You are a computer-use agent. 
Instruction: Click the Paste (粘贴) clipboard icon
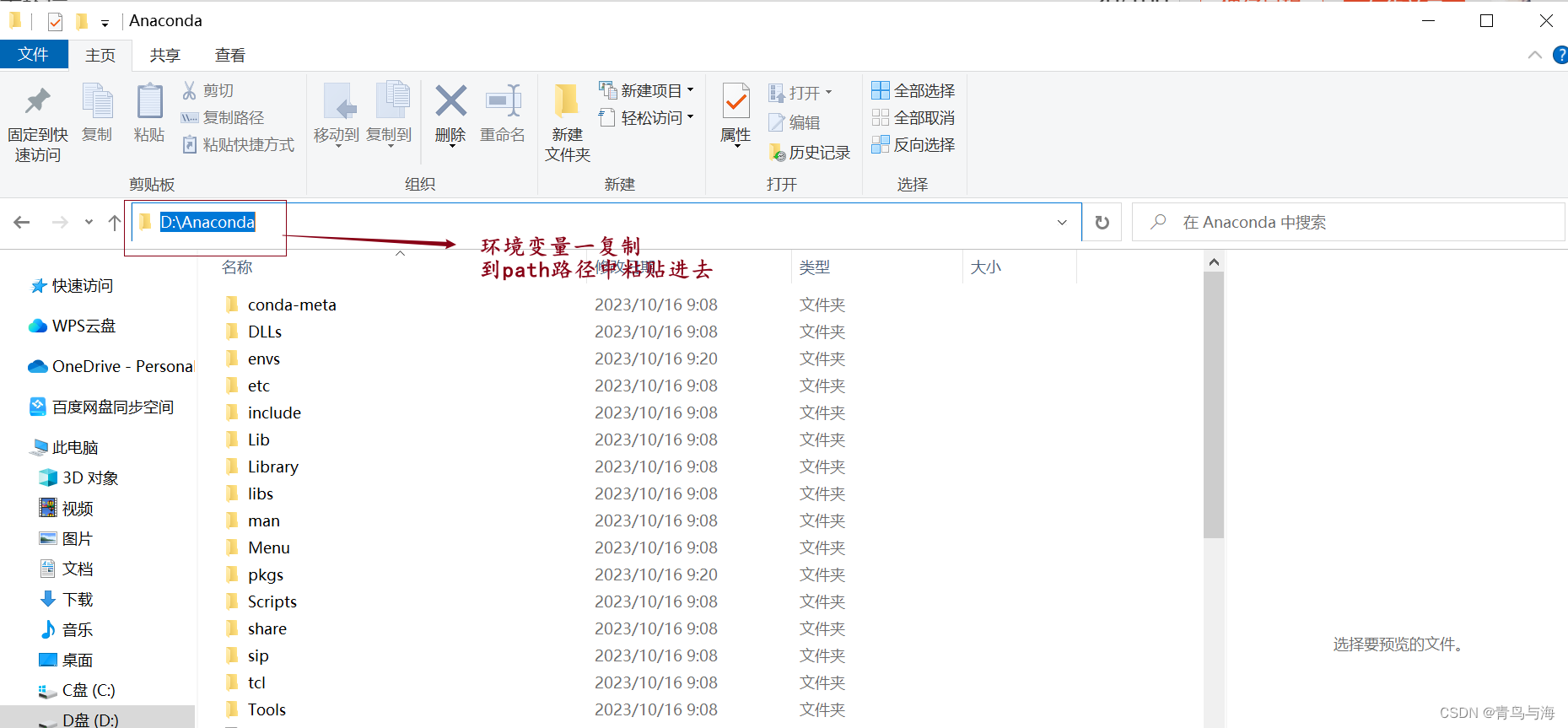(149, 102)
